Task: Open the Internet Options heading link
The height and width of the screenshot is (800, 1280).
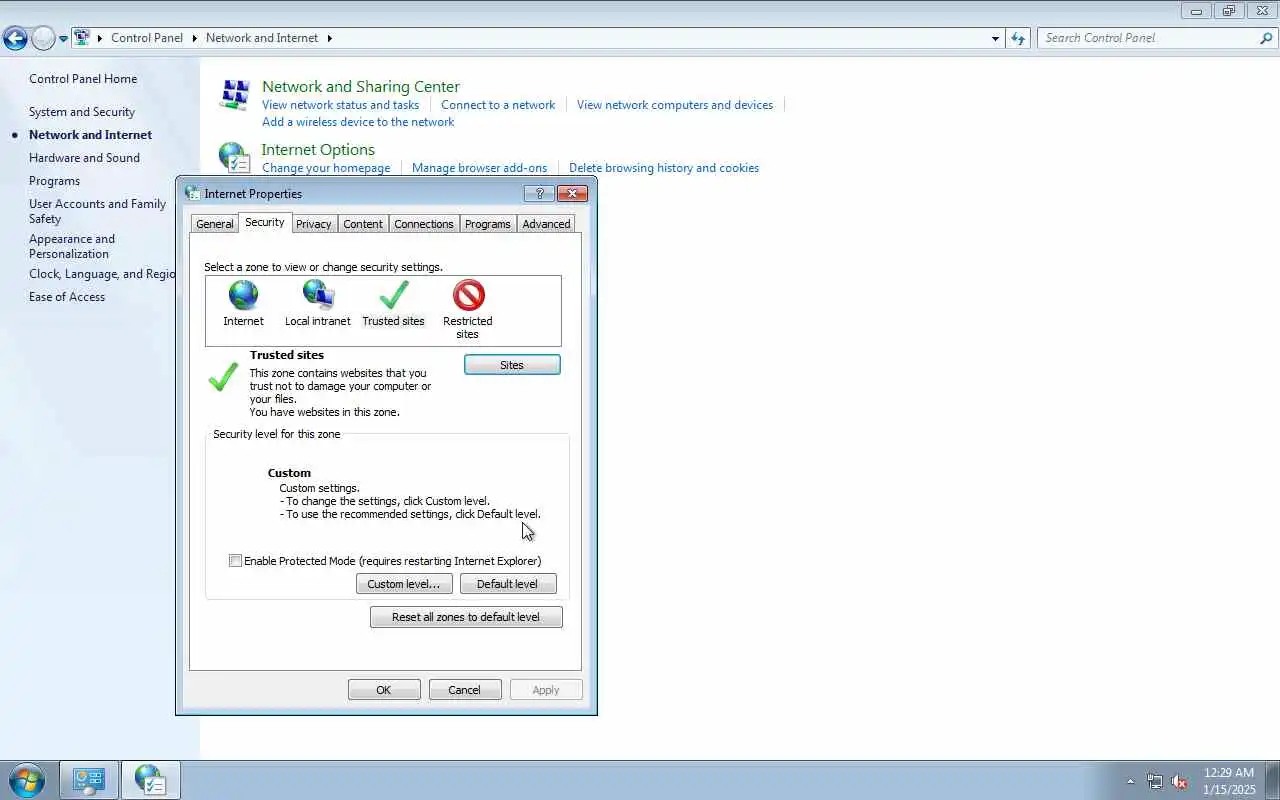Action: tap(318, 150)
